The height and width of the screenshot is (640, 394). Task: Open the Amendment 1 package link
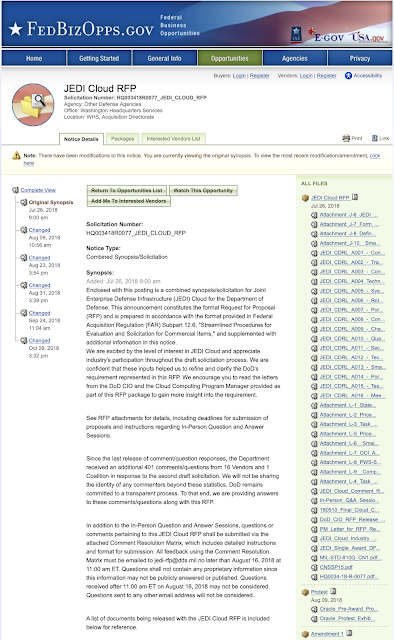click(x=327, y=634)
